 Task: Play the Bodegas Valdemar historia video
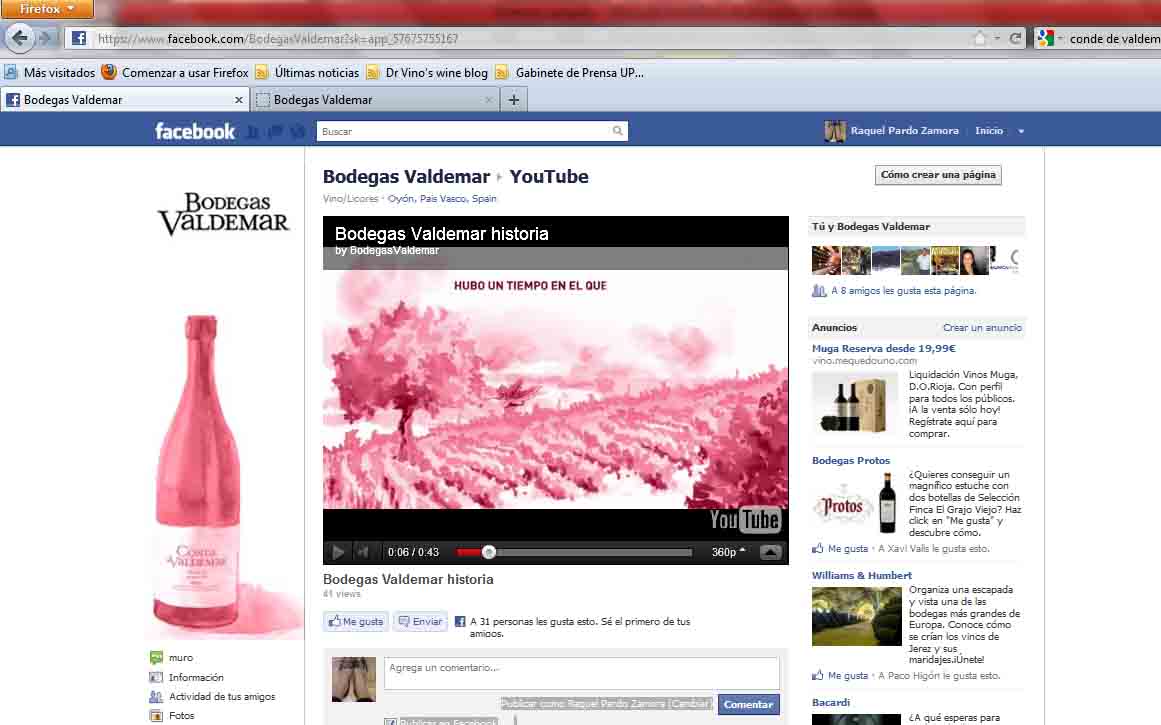(338, 552)
